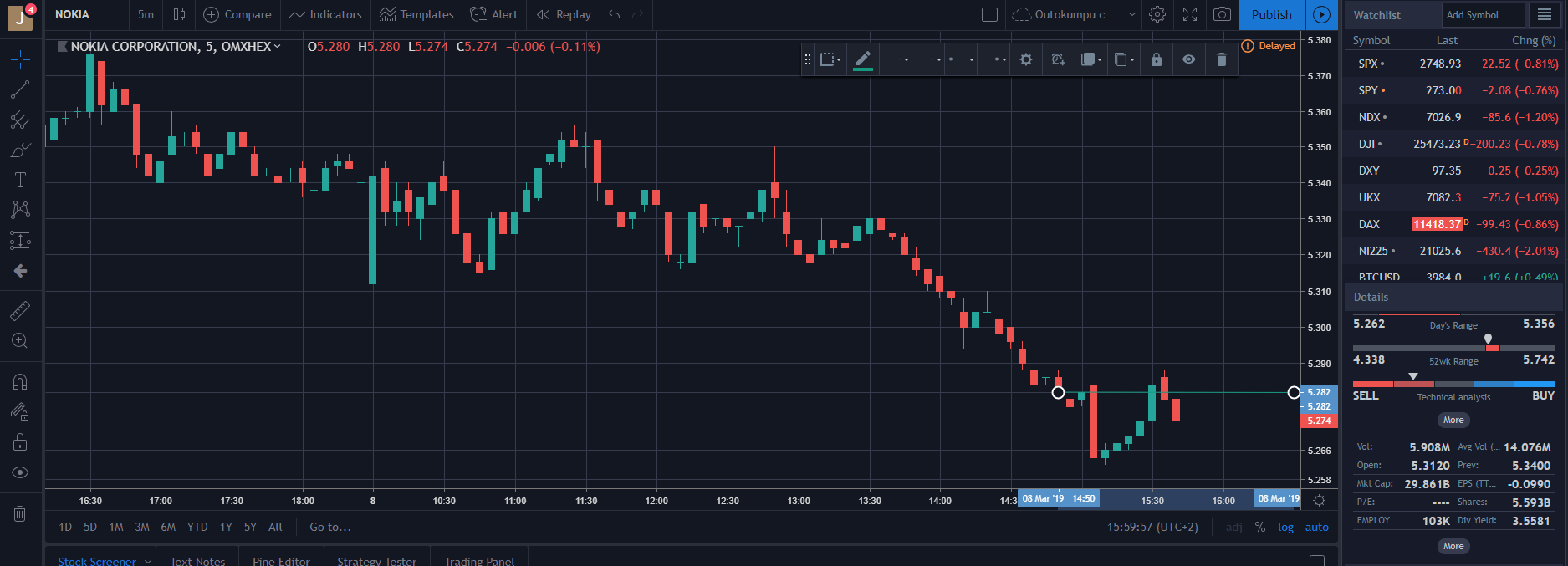The width and height of the screenshot is (1568, 566).
Task: Select the trend line drawing tool
Action: [x=20, y=89]
